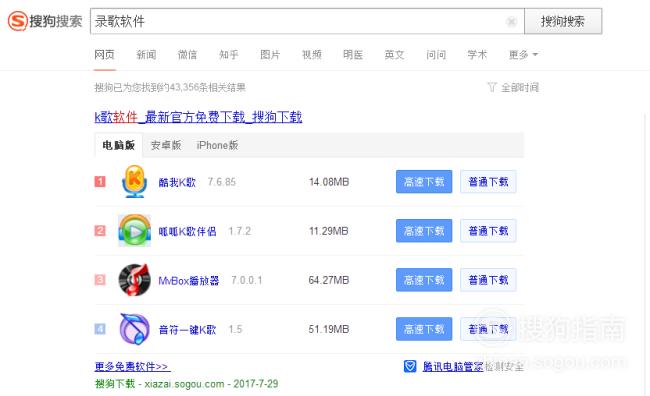Open the 音符一键K歌 software link
This screenshot has width=650, height=396.
[x=187, y=329]
